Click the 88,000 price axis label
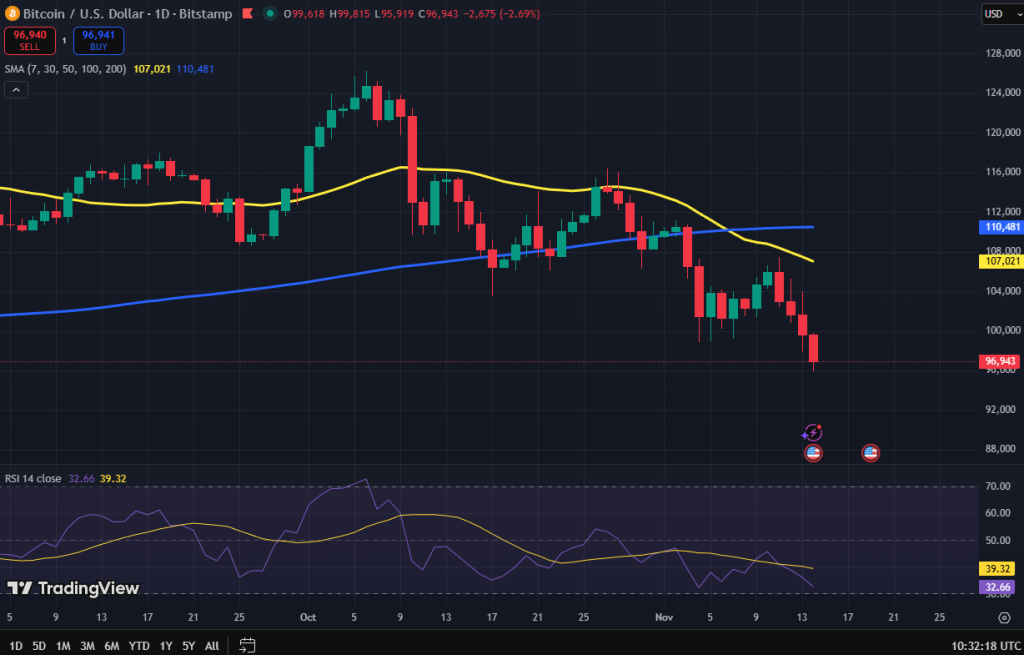1024x655 pixels. (1002, 449)
